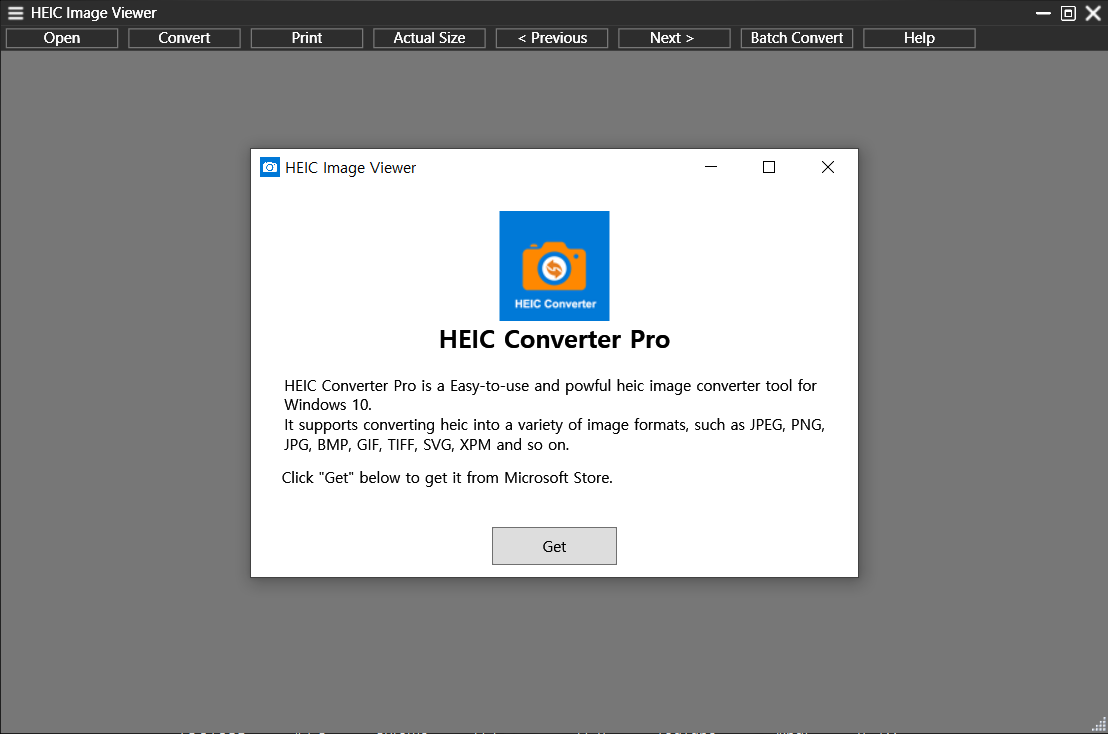Click the main window resize grip
Image resolution: width=1108 pixels, height=734 pixels.
(1100, 726)
